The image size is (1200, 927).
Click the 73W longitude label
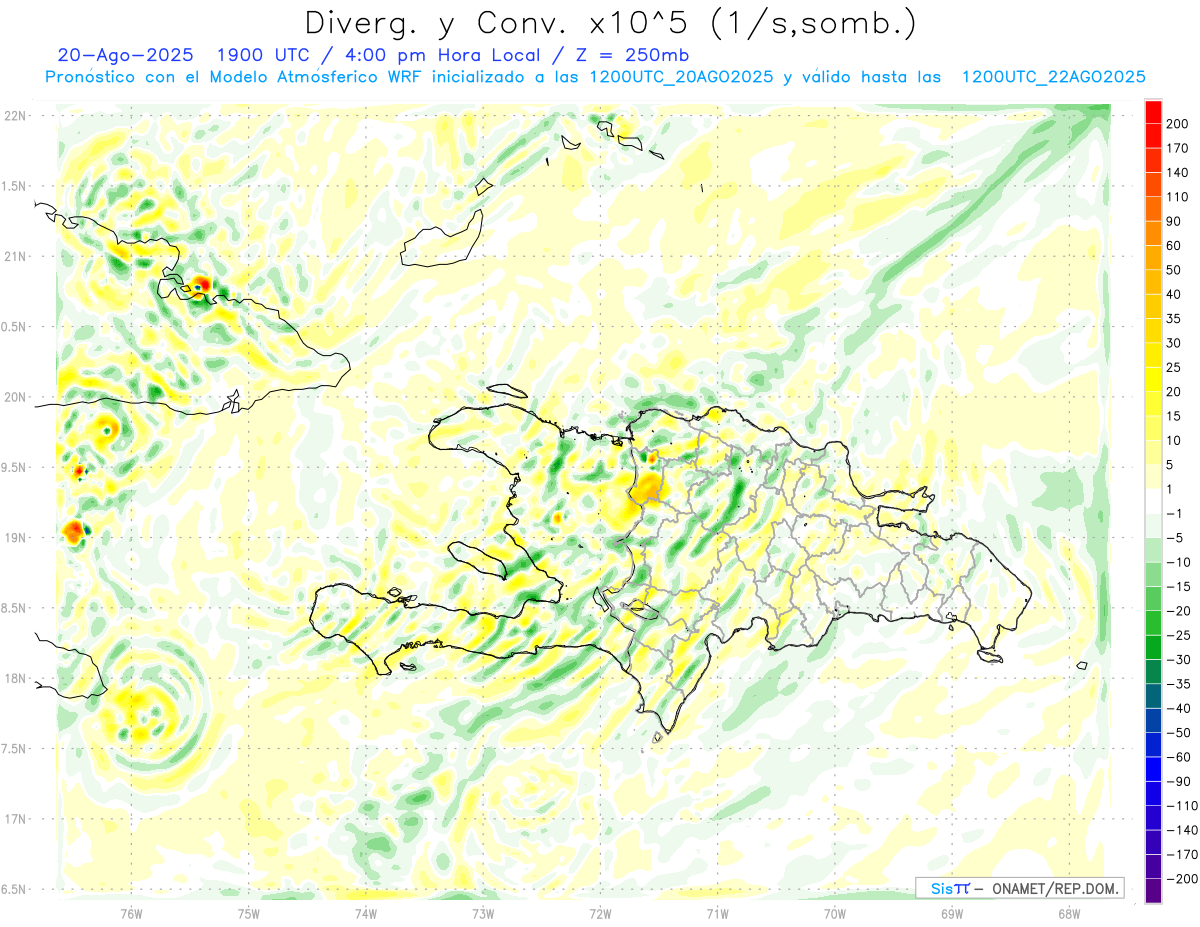click(483, 914)
